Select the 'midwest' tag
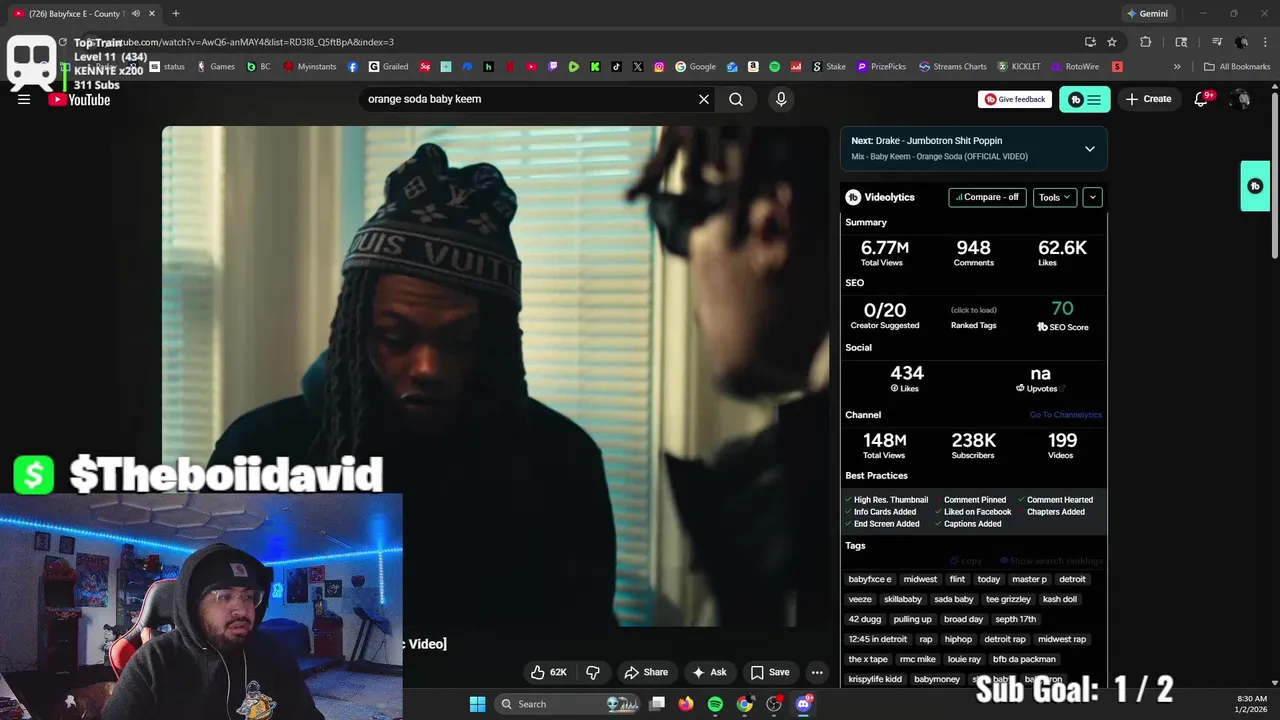The height and width of the screenshot is (720, 1280). (x=920, y=579)
